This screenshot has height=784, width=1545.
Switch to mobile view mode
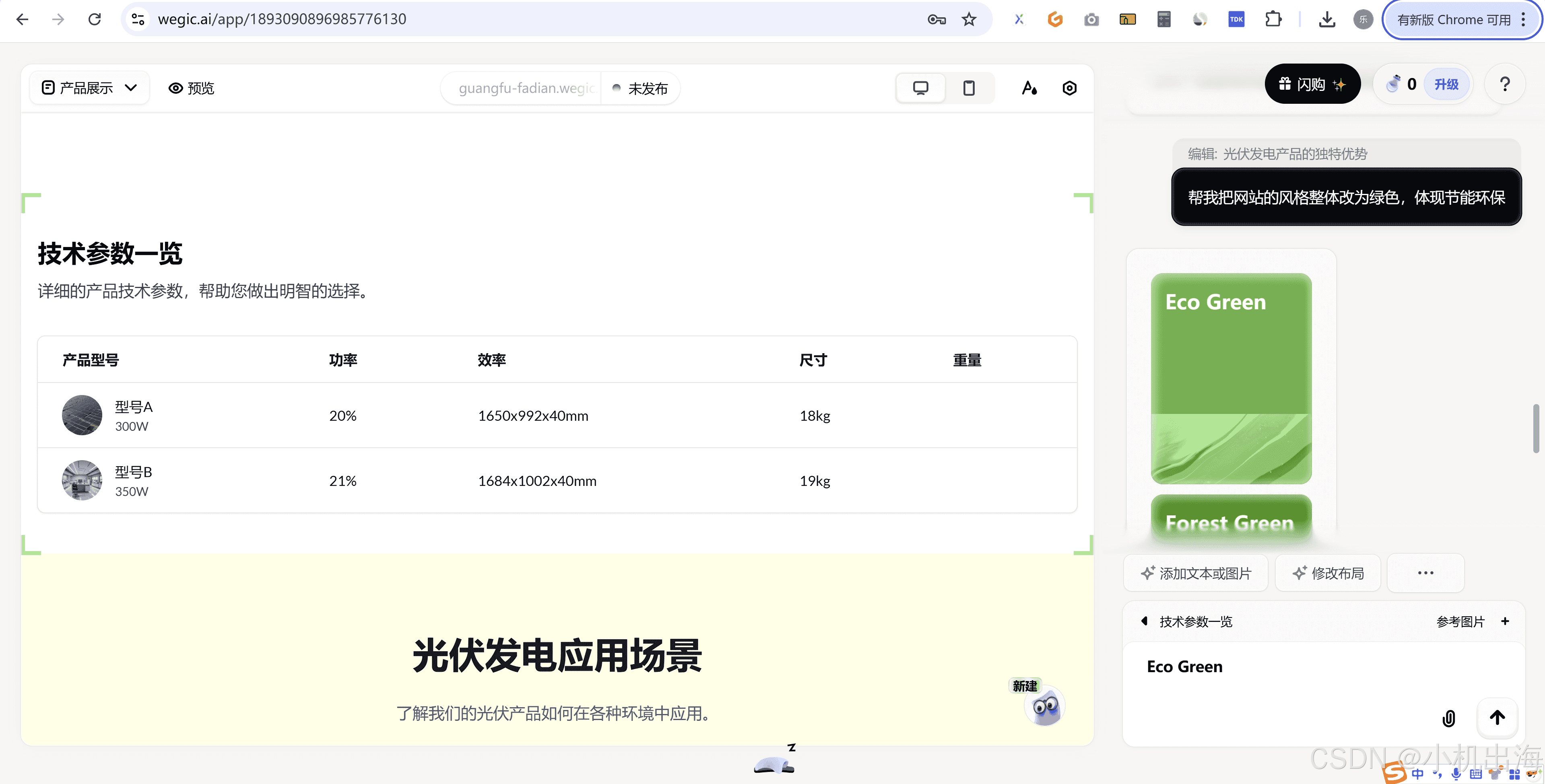pos(969,88)
